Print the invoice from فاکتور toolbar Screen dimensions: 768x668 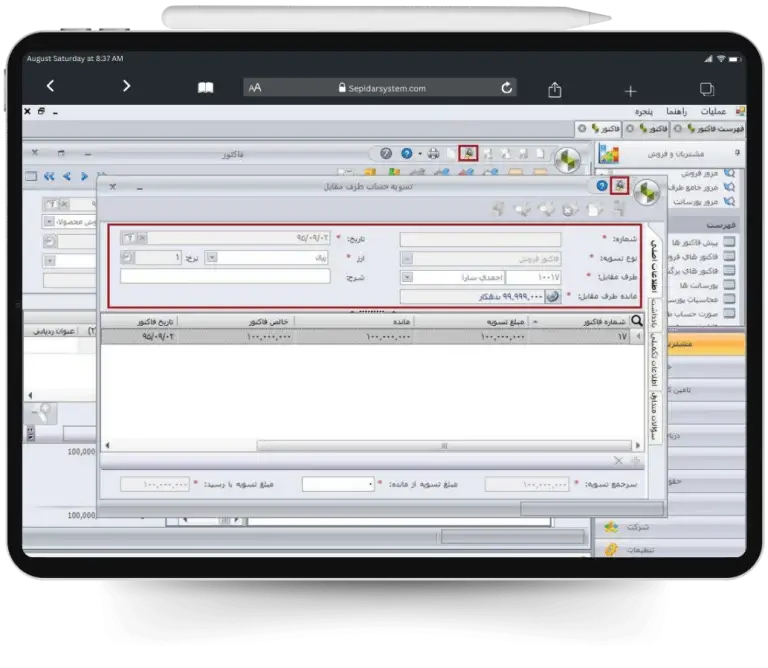pyautogui.click(x=433, y=154)
